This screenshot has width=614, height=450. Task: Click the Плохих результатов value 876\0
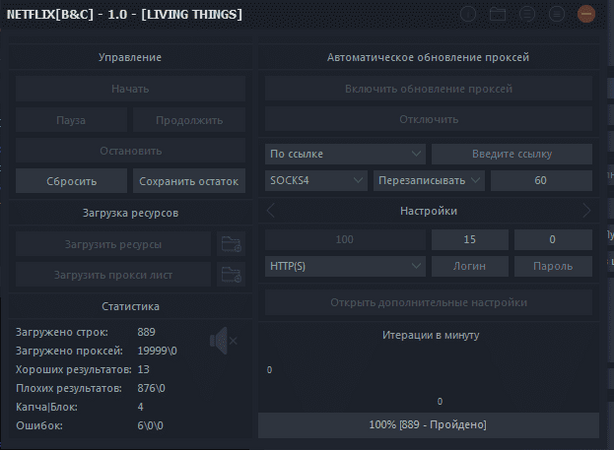(151, 388)
